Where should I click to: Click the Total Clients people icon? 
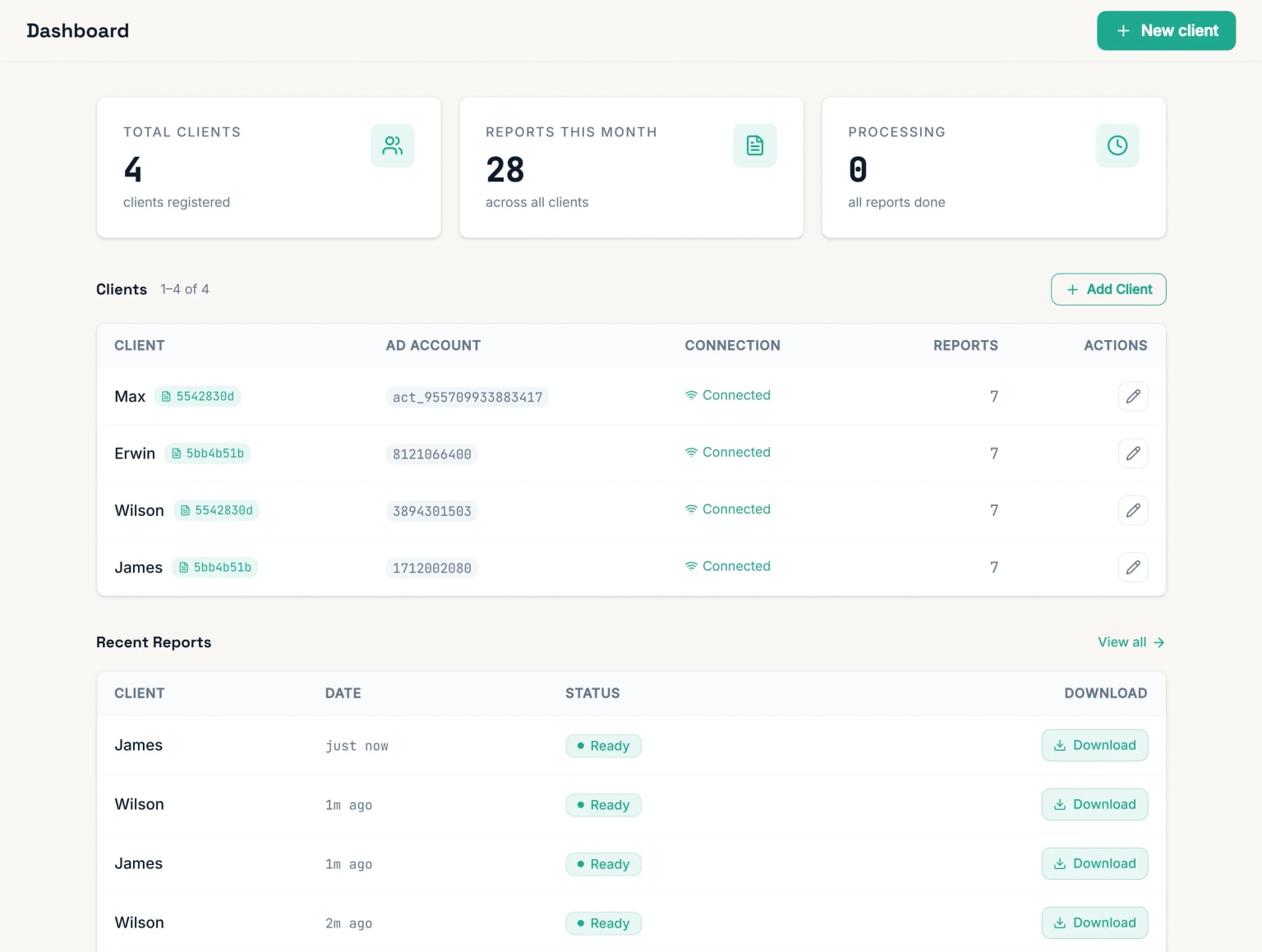pos(393,145)
